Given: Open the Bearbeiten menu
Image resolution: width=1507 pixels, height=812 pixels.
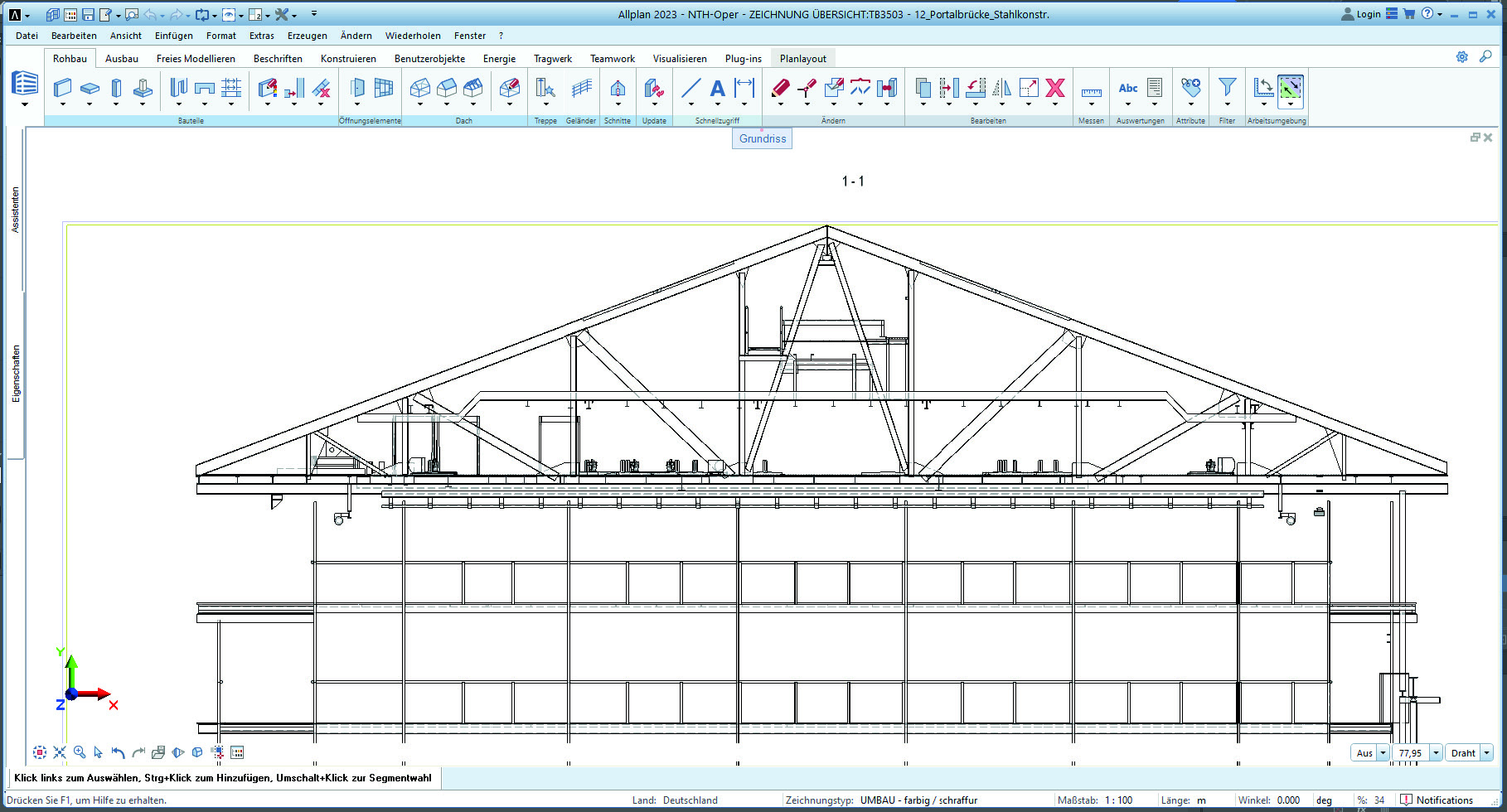Looking at the screenshot, I should point(74,36).
